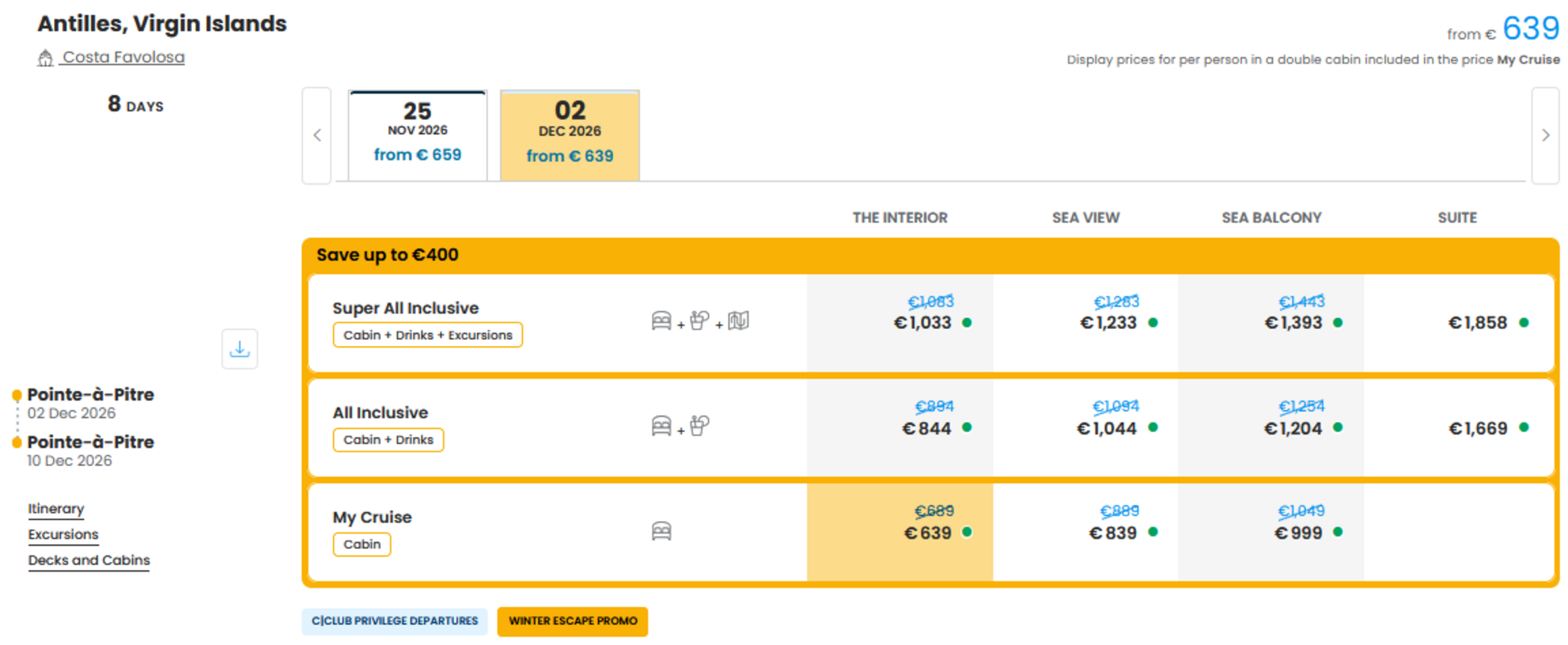Viewport: 1568px width, 645px height.
Task: Click the Winter Escape Promo tag
Action: [x=573, y=621]
